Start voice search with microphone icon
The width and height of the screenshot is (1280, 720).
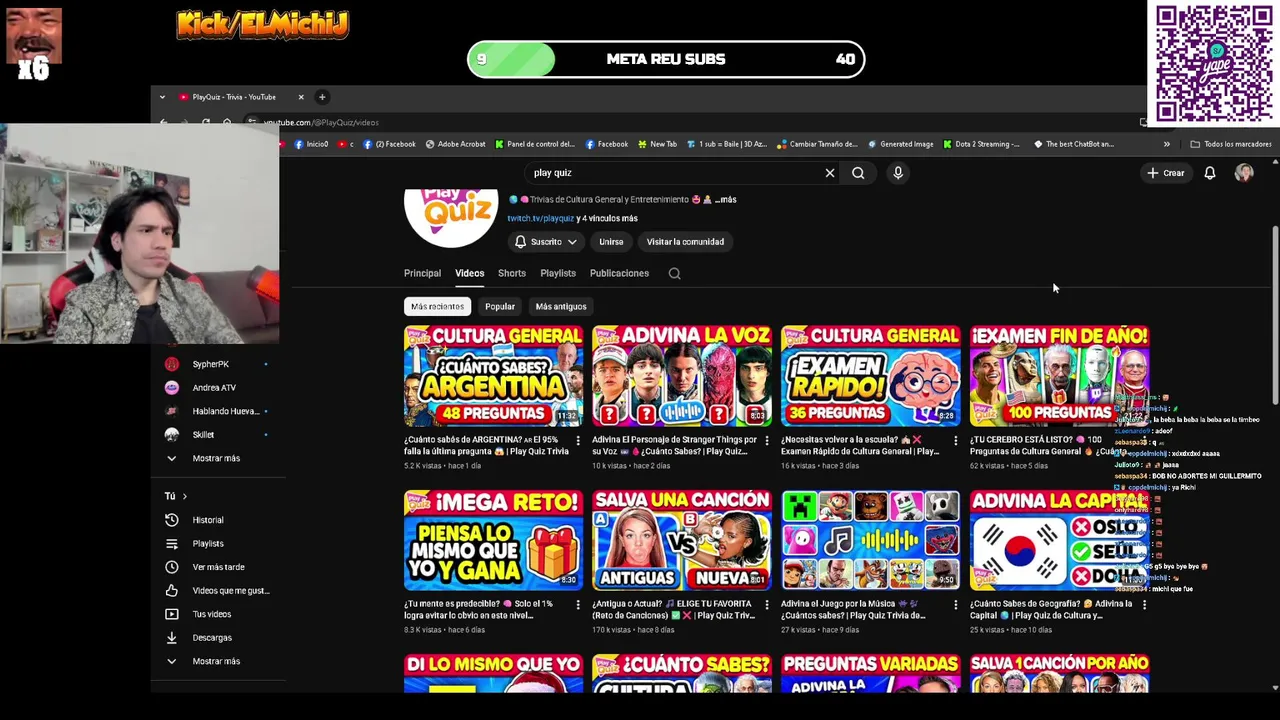coord(898,173)
